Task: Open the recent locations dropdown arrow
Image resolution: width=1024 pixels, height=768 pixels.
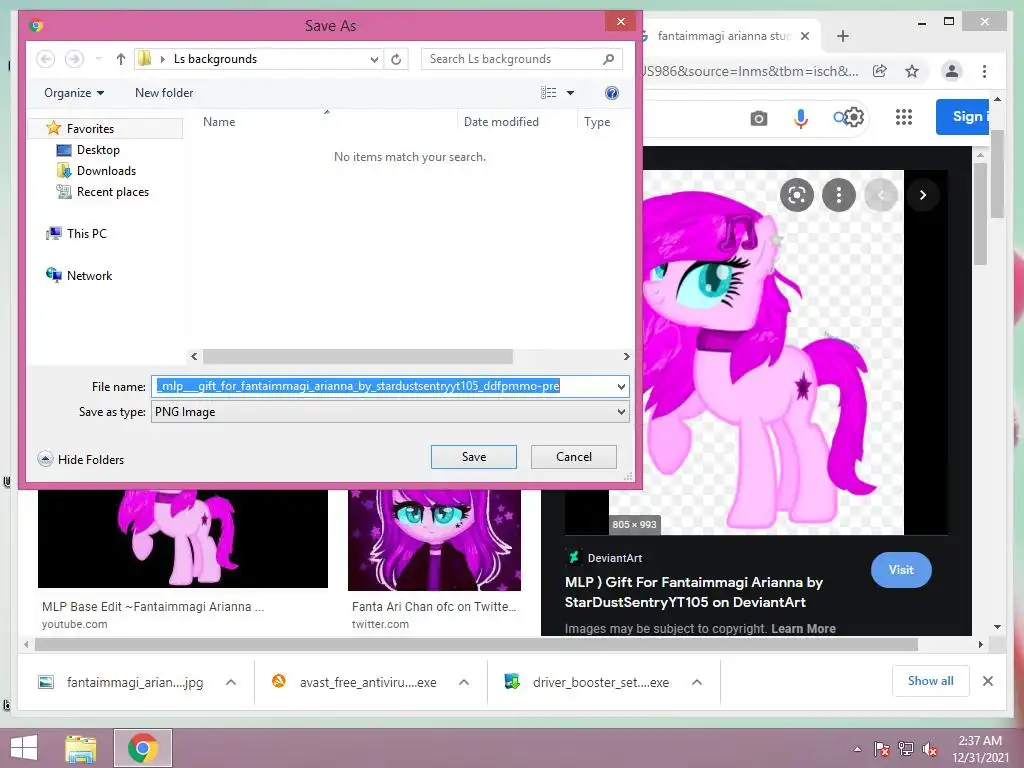Action: 99,59
